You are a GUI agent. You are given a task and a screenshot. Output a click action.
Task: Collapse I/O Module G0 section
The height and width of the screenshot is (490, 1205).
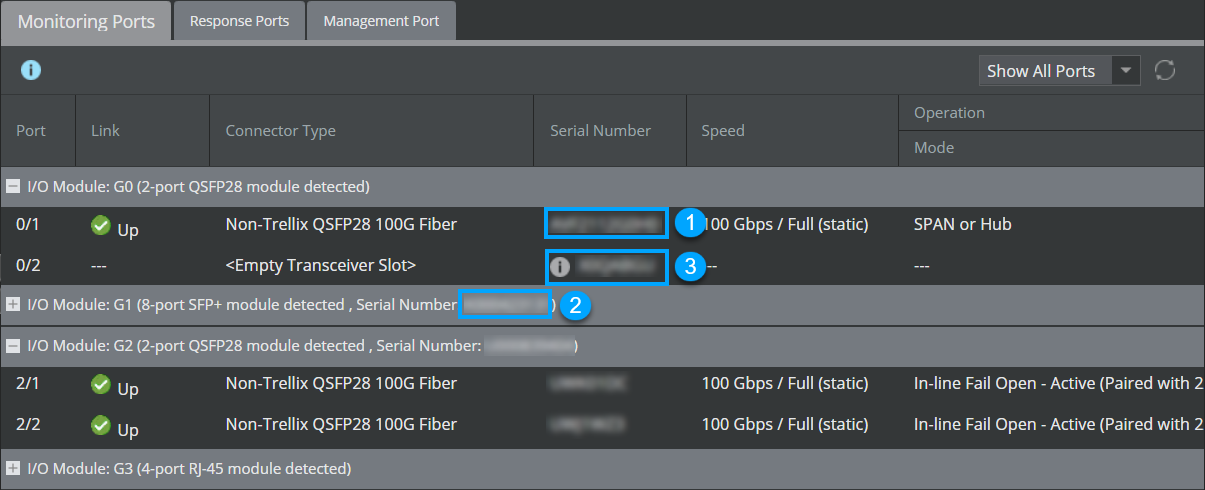(13, 186)
